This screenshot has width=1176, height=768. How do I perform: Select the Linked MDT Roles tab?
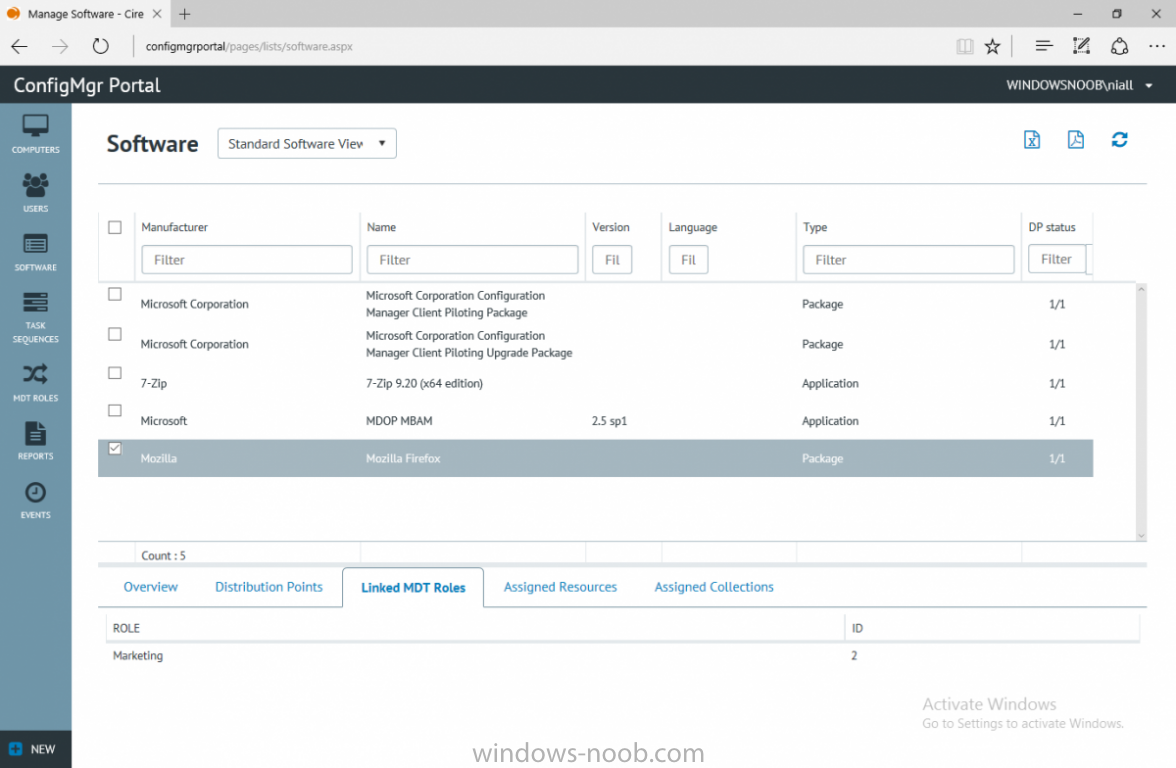(x=413, y=587)
